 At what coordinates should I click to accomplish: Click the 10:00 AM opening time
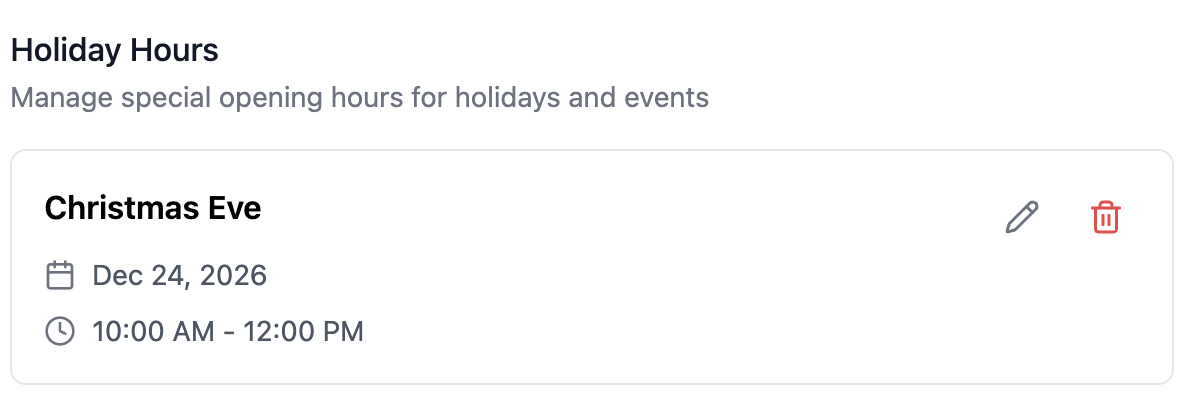click(153, 330)
